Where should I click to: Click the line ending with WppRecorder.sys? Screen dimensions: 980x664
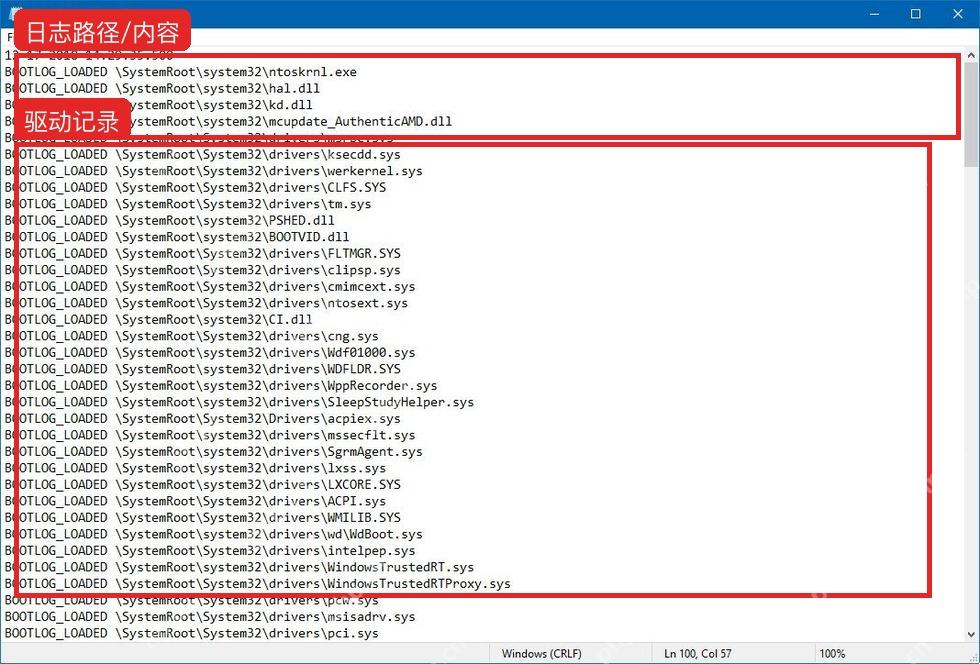pyautogui.click(x=221, y=386)
